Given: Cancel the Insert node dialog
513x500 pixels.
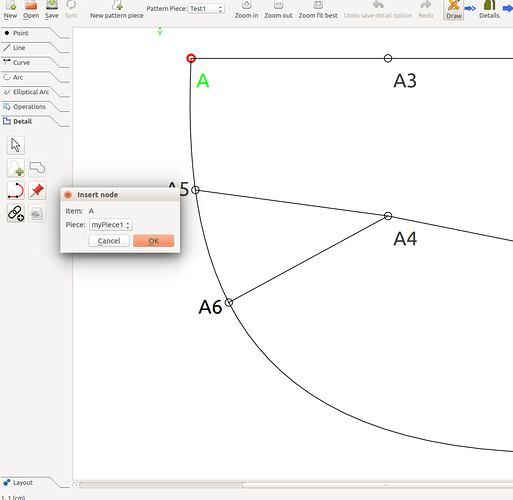Looking at the screenshot, I should (x=109, y=241).
